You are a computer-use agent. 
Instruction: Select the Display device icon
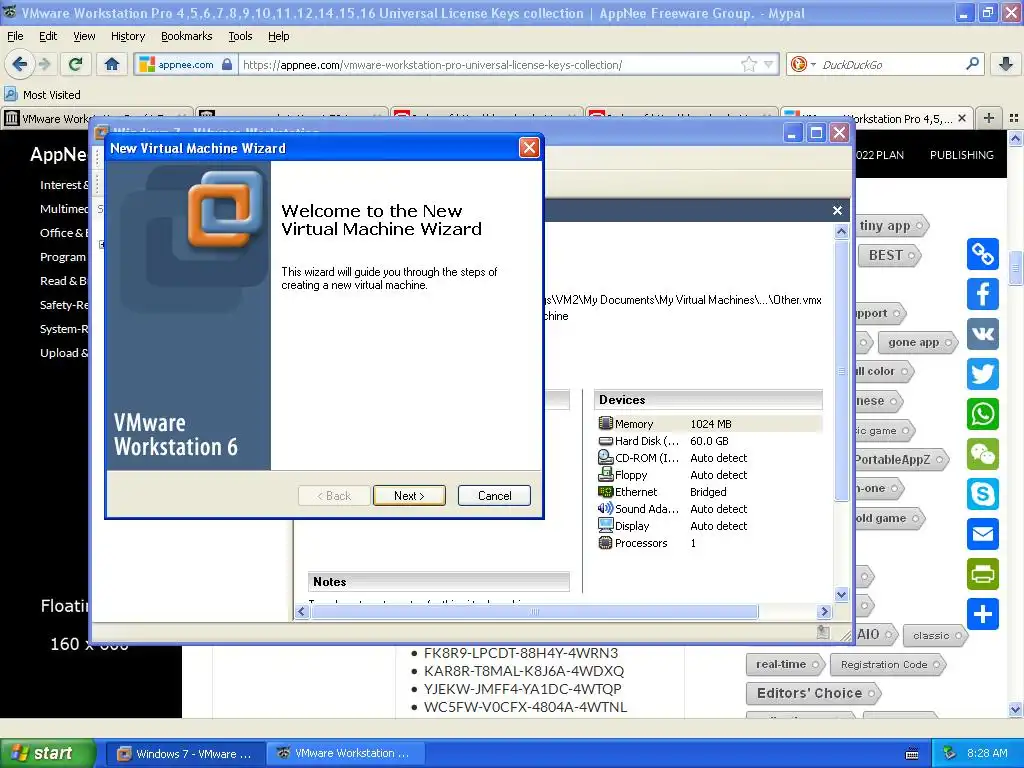(x=605, y=525)
